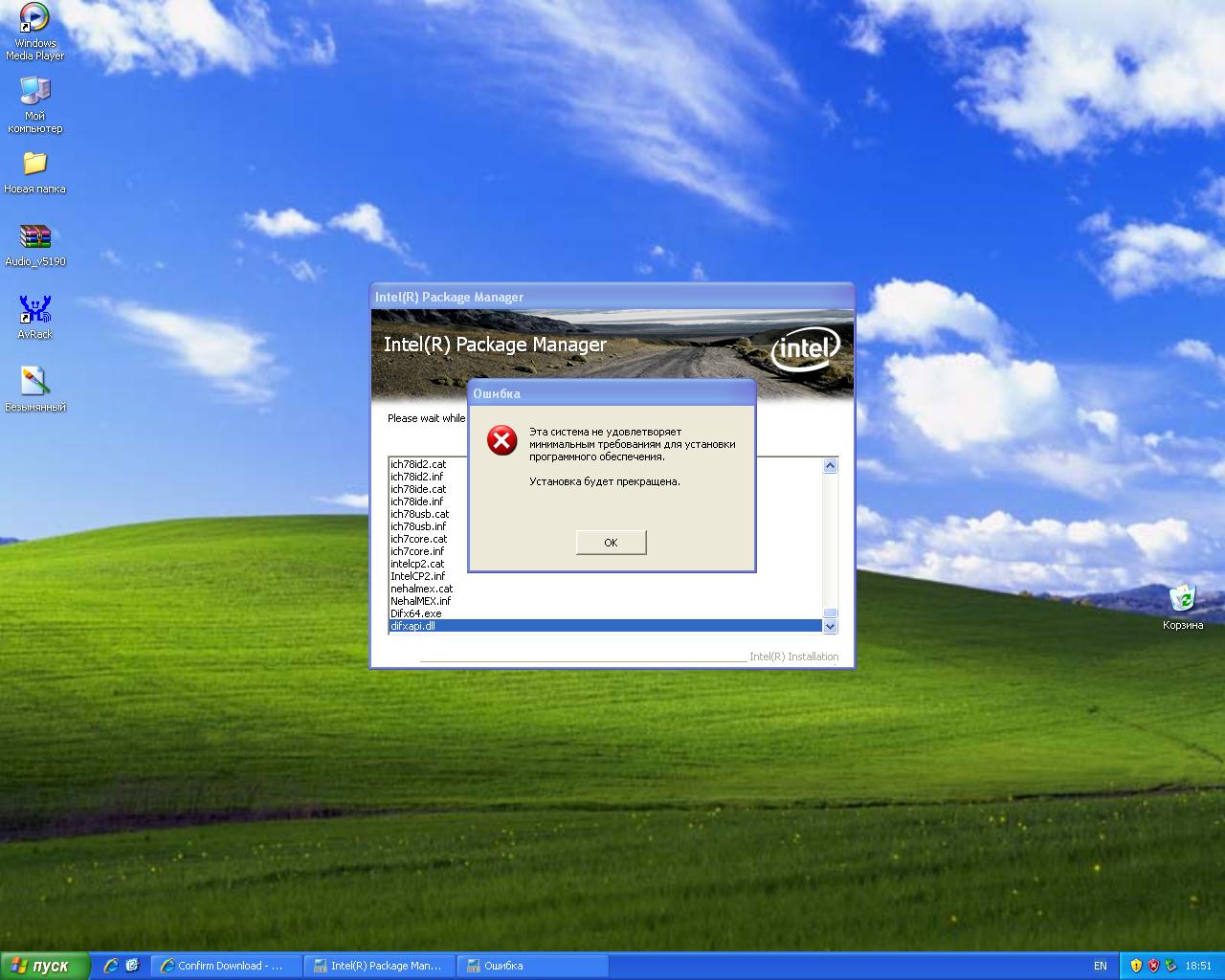The image size is (1225, 980).
Task: Click the Intel(R) Package Manager window title bar
Action: click(x=612, y=297)
